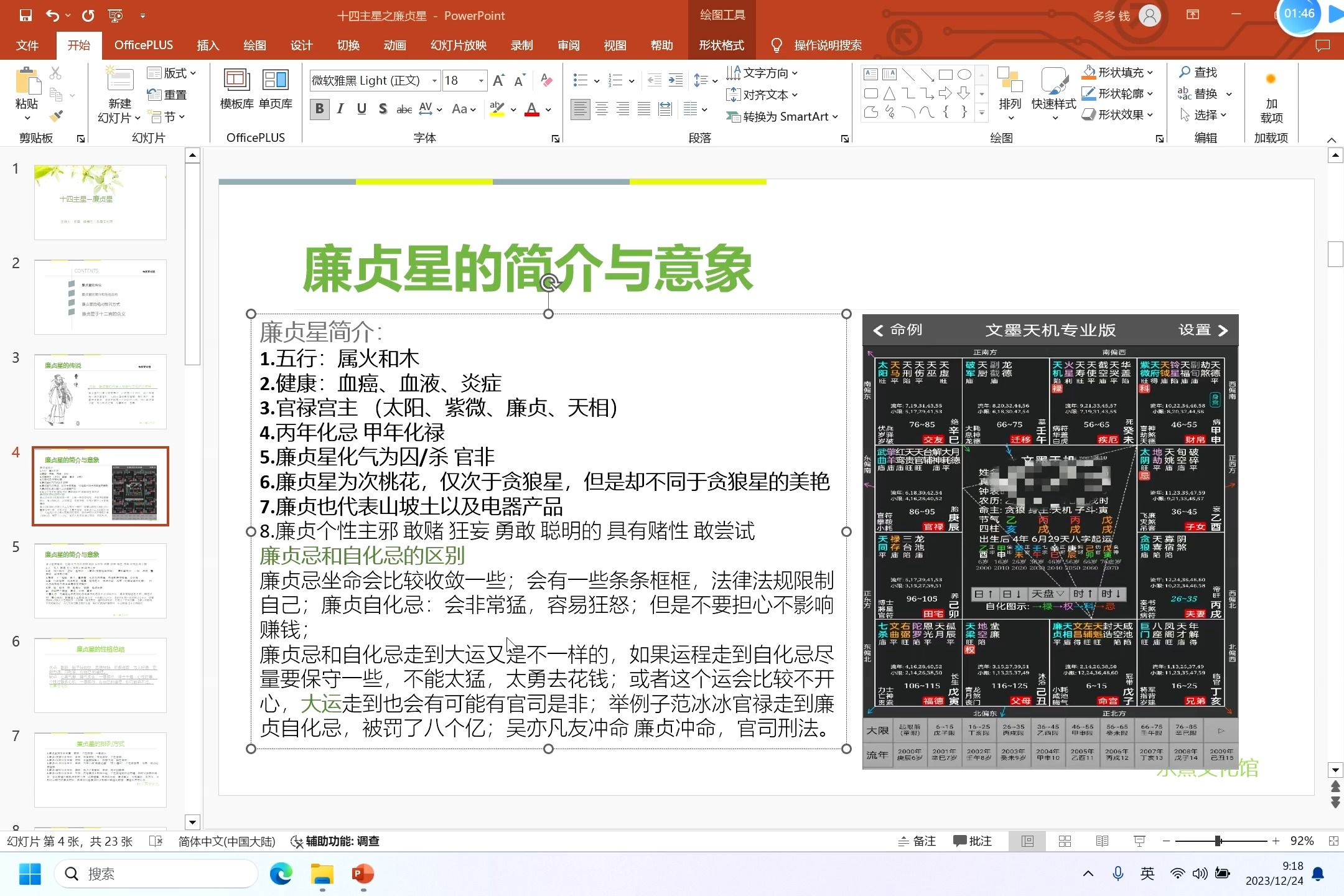
Task: Click the Reset (重置) slide button
Action: click(x=167, y=95)
